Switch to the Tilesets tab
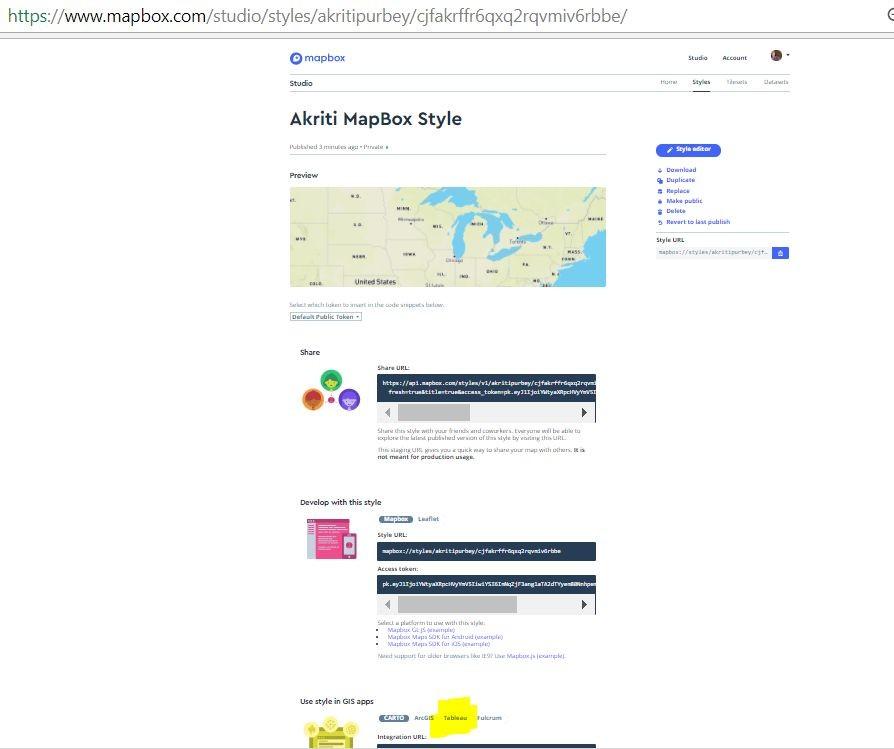894x749 pixels. pos(737,82)
